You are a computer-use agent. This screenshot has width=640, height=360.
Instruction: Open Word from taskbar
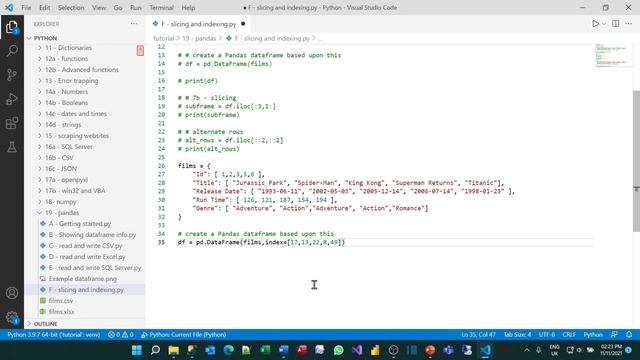click(284, 350)
